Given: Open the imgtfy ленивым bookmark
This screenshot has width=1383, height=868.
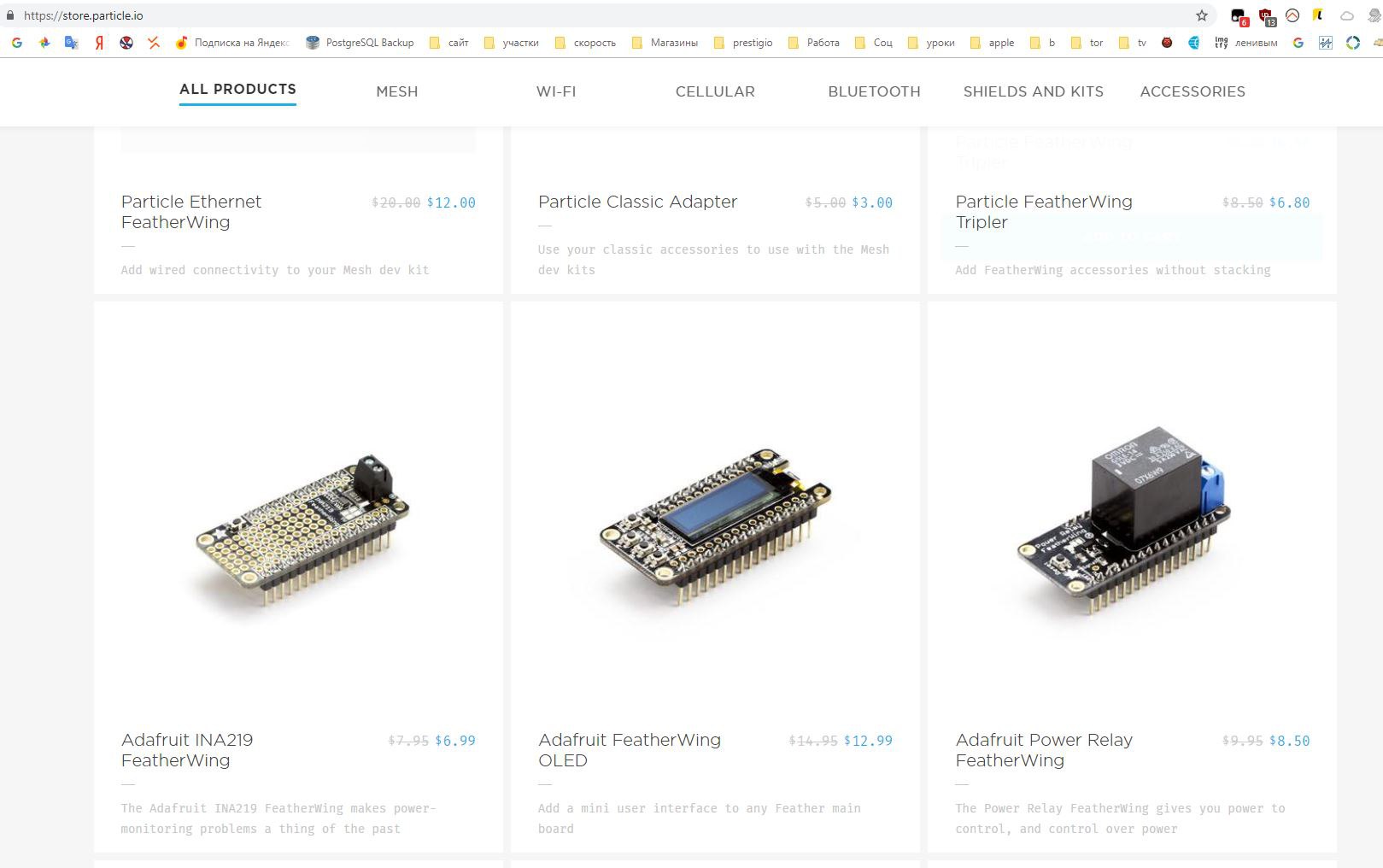Looking at the screenshot, I should [x=1246, y=42].
